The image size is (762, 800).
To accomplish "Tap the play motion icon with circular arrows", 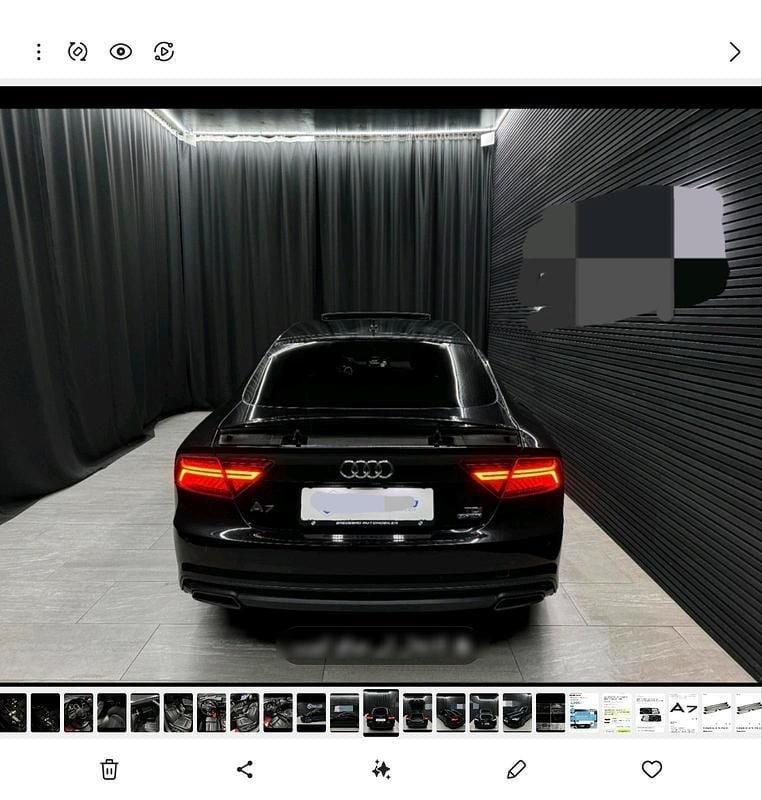I will [x=164, y=52].
